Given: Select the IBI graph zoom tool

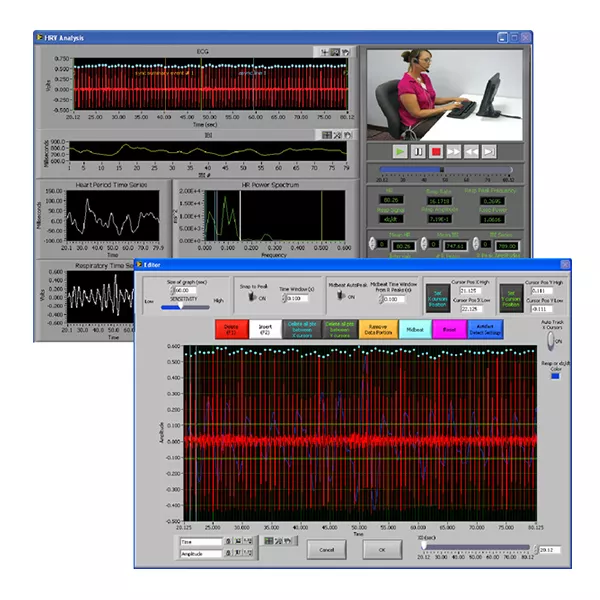Looking at the screenshot, I should [x=337, y=135].
